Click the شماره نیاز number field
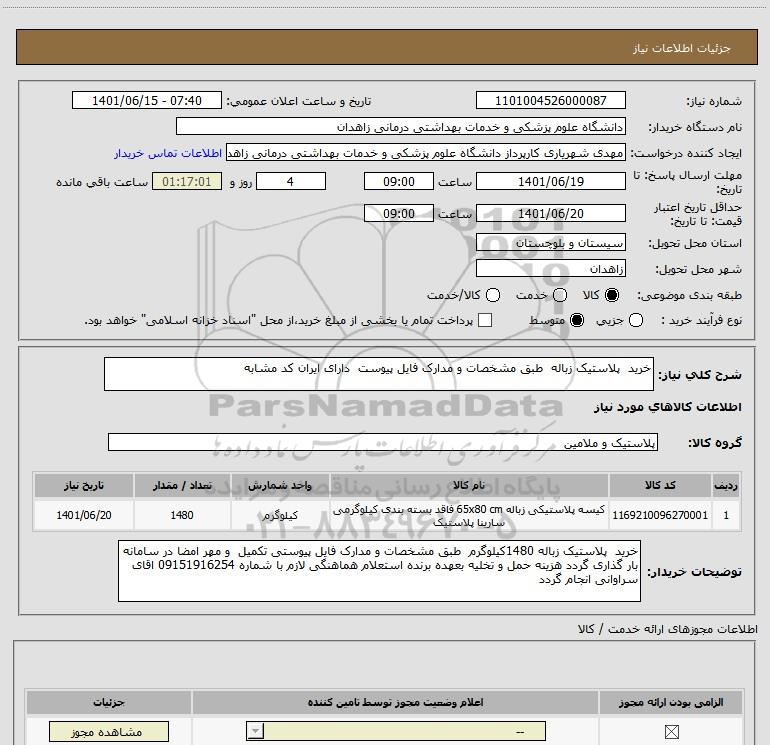The image size is (770, 745). click(551, 101)
